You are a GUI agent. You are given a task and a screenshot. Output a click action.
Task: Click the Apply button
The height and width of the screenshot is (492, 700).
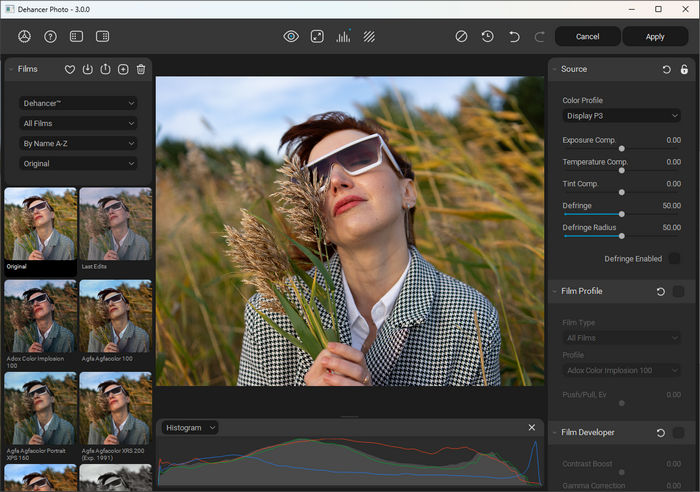coord(655,37)
